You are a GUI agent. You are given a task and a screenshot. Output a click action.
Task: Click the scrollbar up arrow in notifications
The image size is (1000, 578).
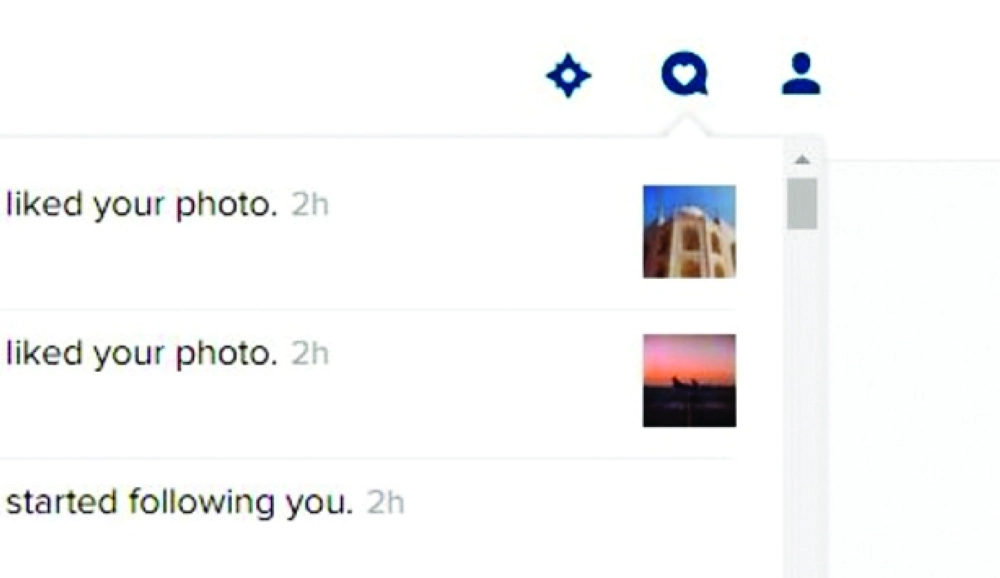pyautogui.click(x=802, y=159)
